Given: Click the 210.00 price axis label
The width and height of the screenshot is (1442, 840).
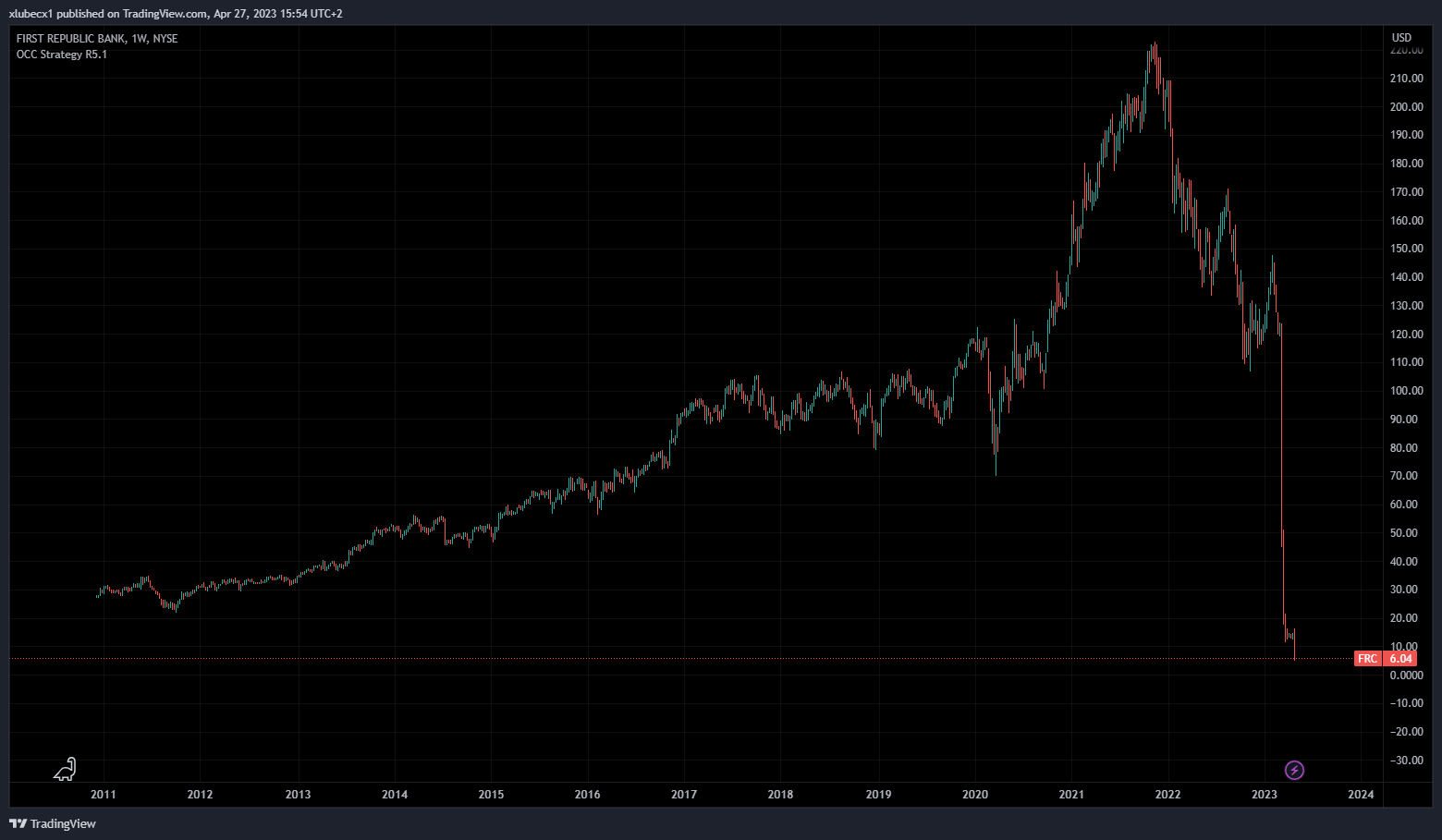Looking at the screenshot, I should click(1406, 79).
